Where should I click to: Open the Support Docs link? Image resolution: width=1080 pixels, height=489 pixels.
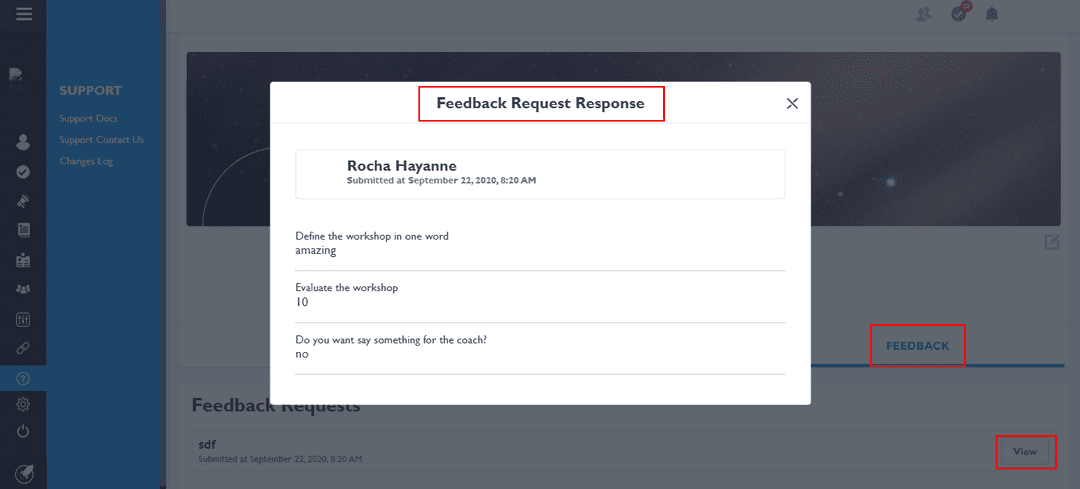click(88, 118)
